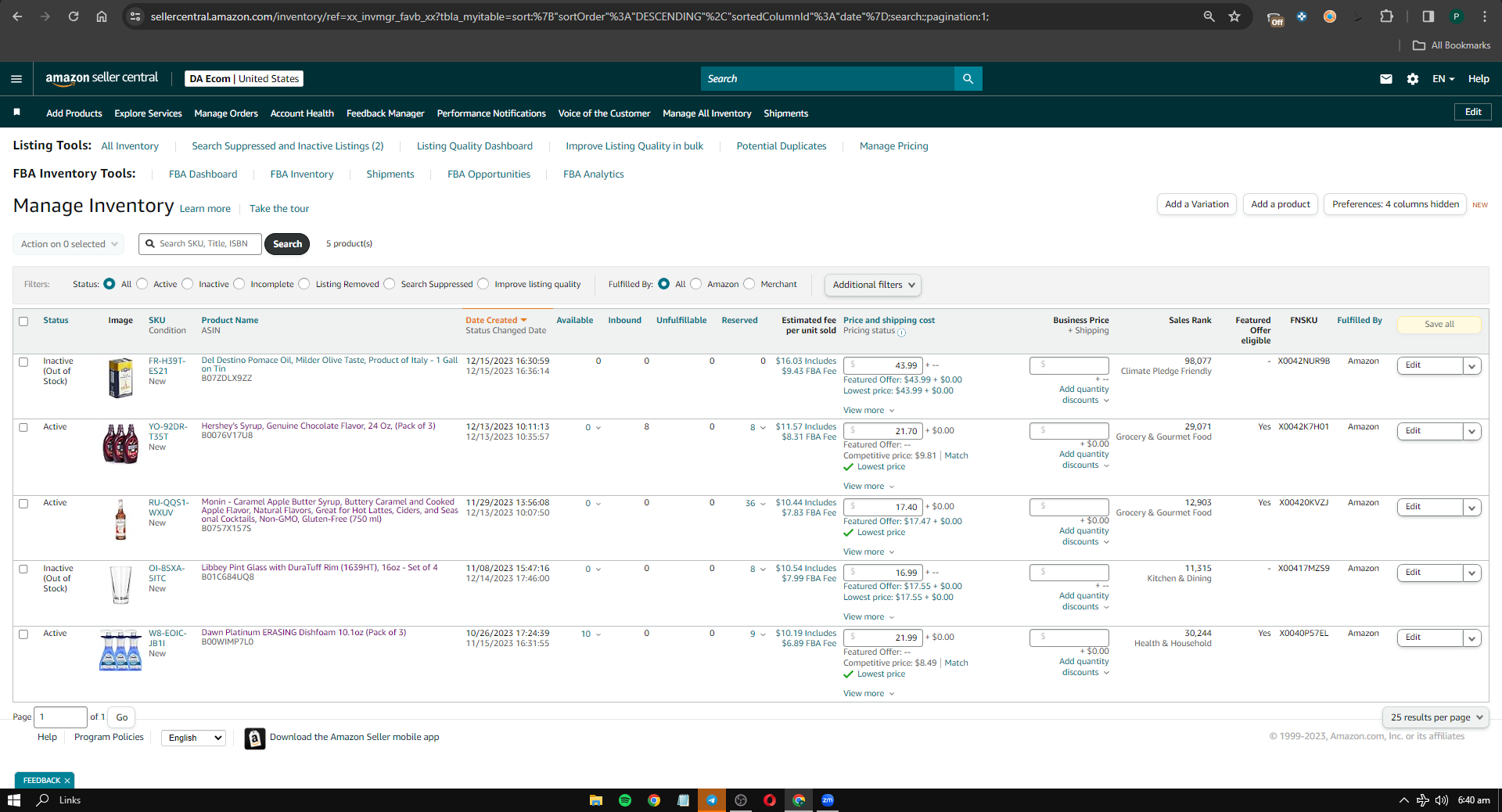Select Status filter Inactive radio
1502x812 pixels.
pos(188,284)
